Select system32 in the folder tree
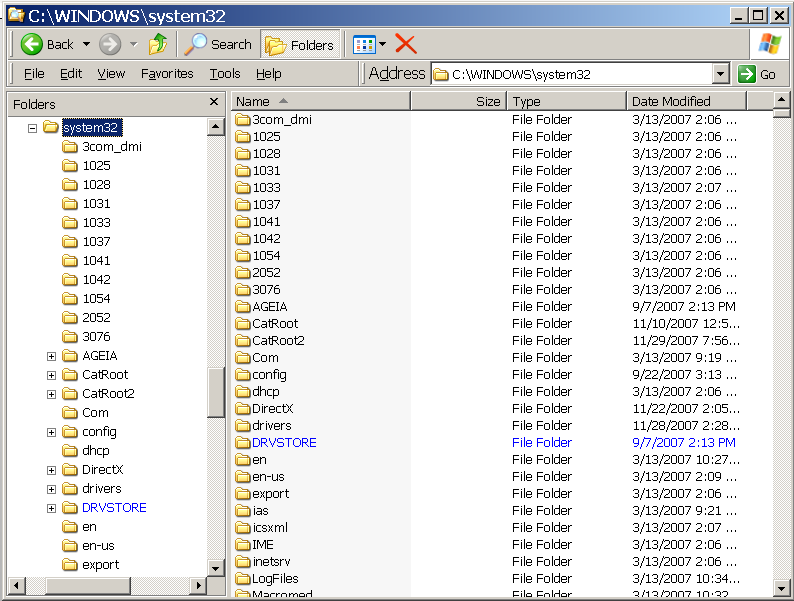This screenshot has height=601, width=794. [92, 128]
